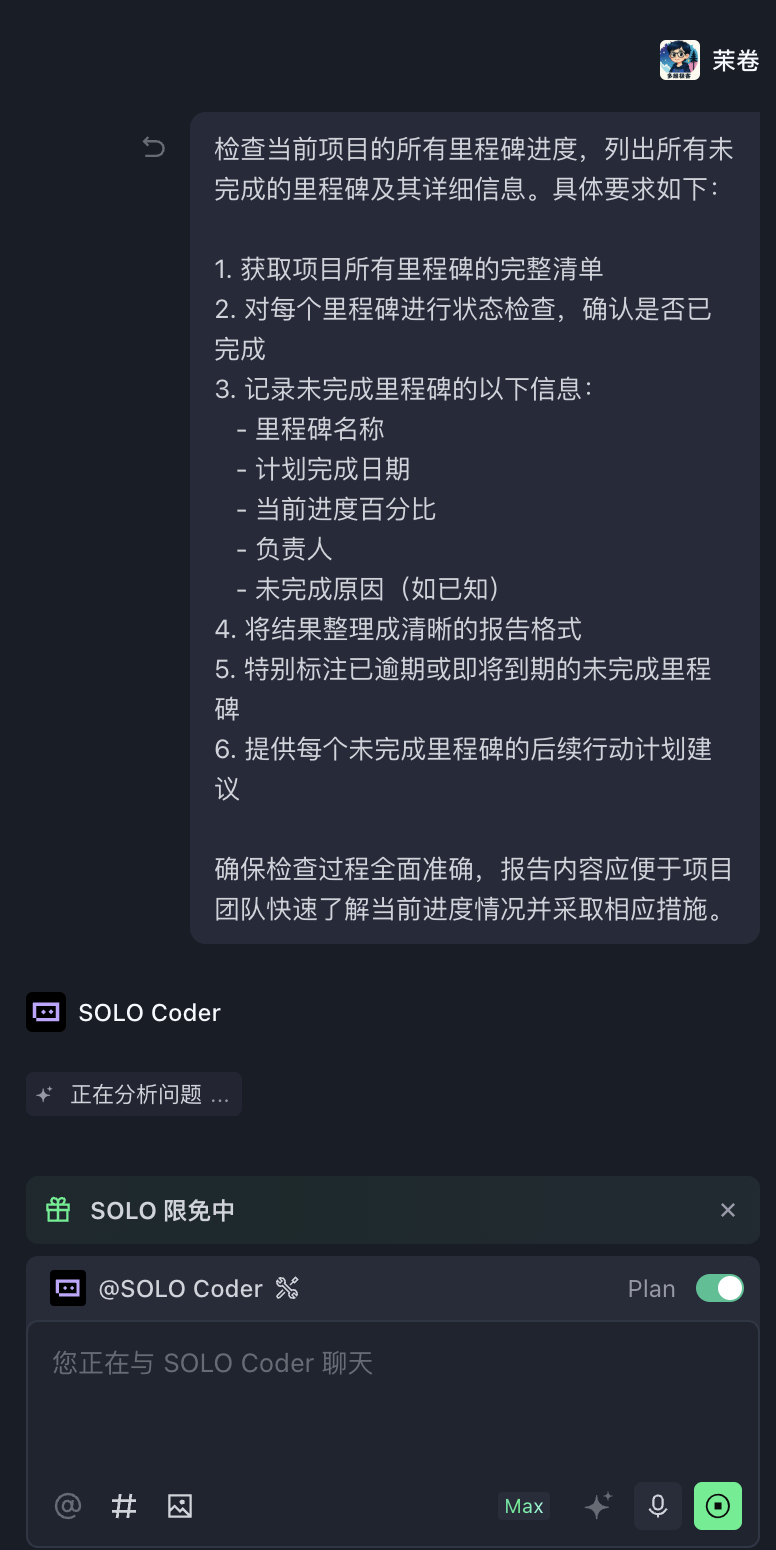Image resolution: width=776 pixels, height=1550 pixels.
Task: Click the revert arrow beside the user message
Action: [153, 148]
